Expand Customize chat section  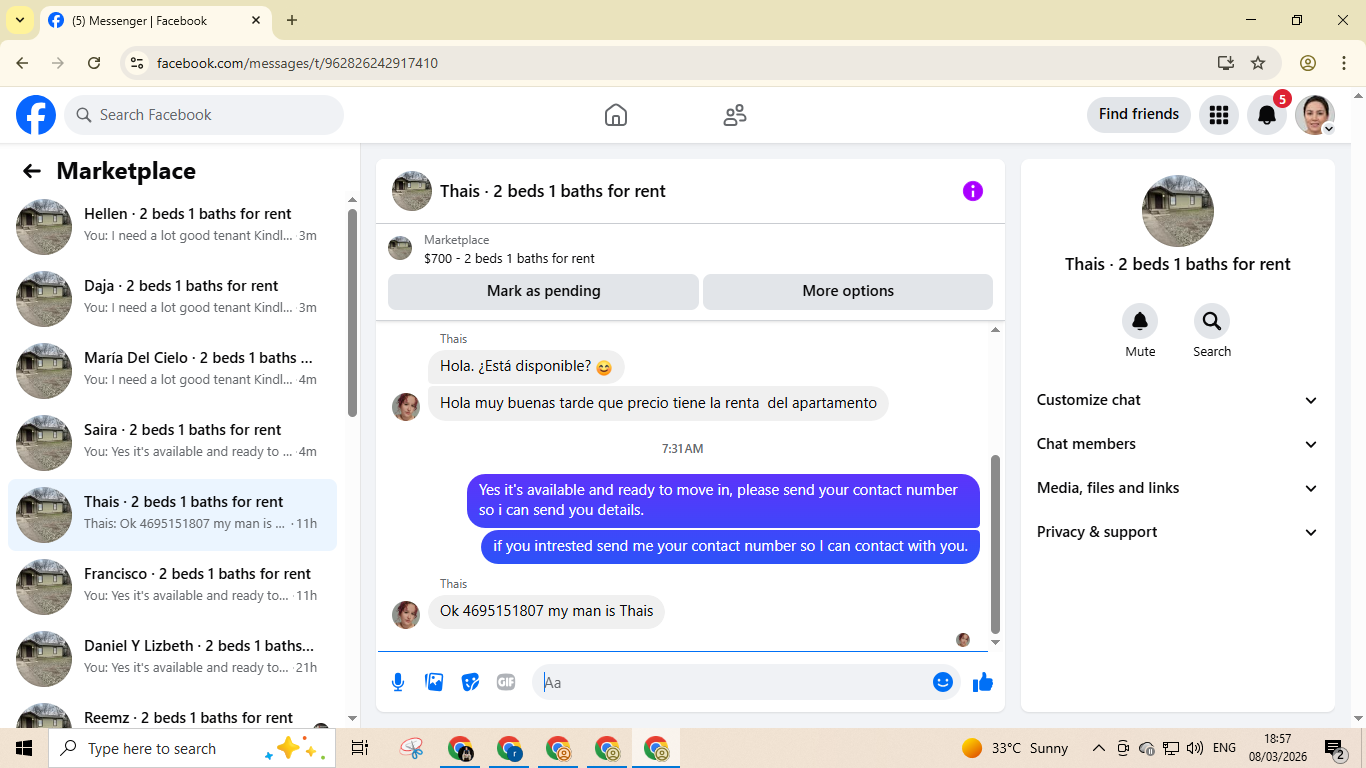coord(1178,400)
